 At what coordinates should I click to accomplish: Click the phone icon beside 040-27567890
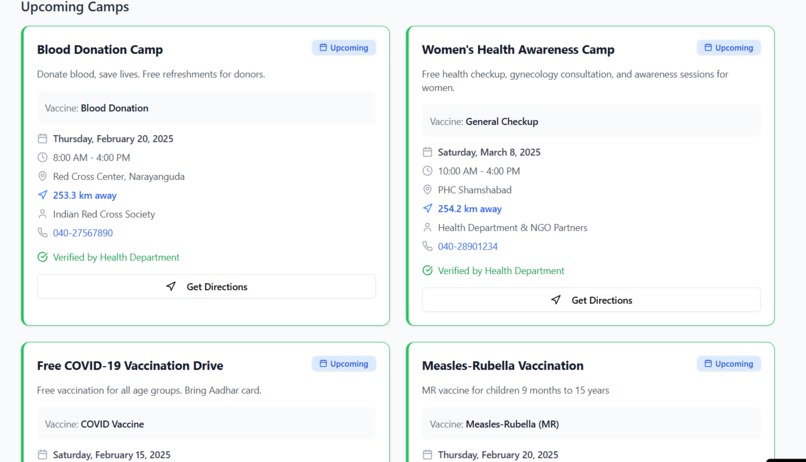point(42,233)
